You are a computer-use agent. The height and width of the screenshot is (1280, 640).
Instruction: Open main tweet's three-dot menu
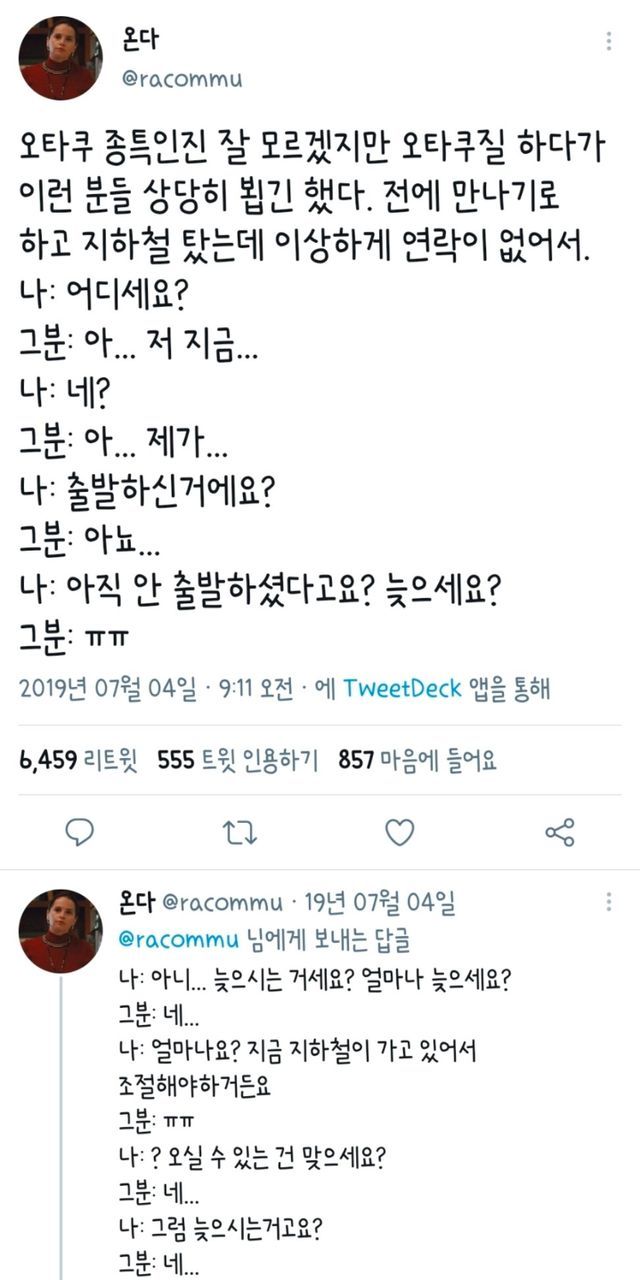tap(609, 42)
